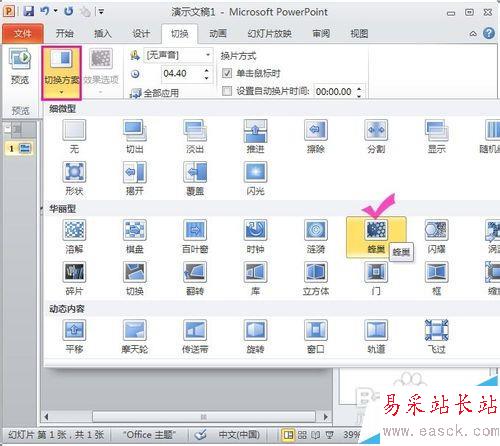Click the Undo icon in quick access toolbar

tap(45, 12)
